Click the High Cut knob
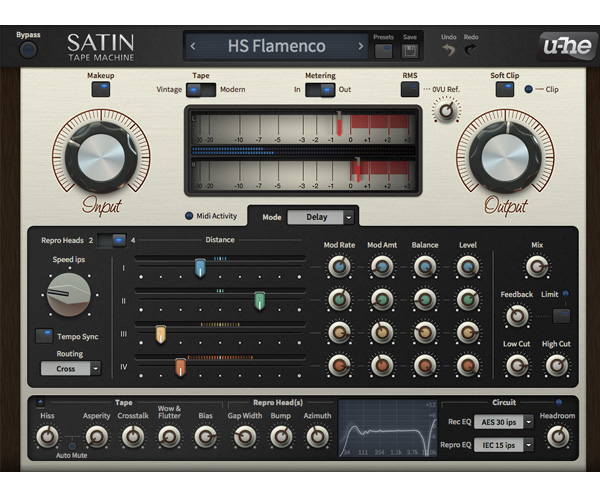 (x=556, y=365)
